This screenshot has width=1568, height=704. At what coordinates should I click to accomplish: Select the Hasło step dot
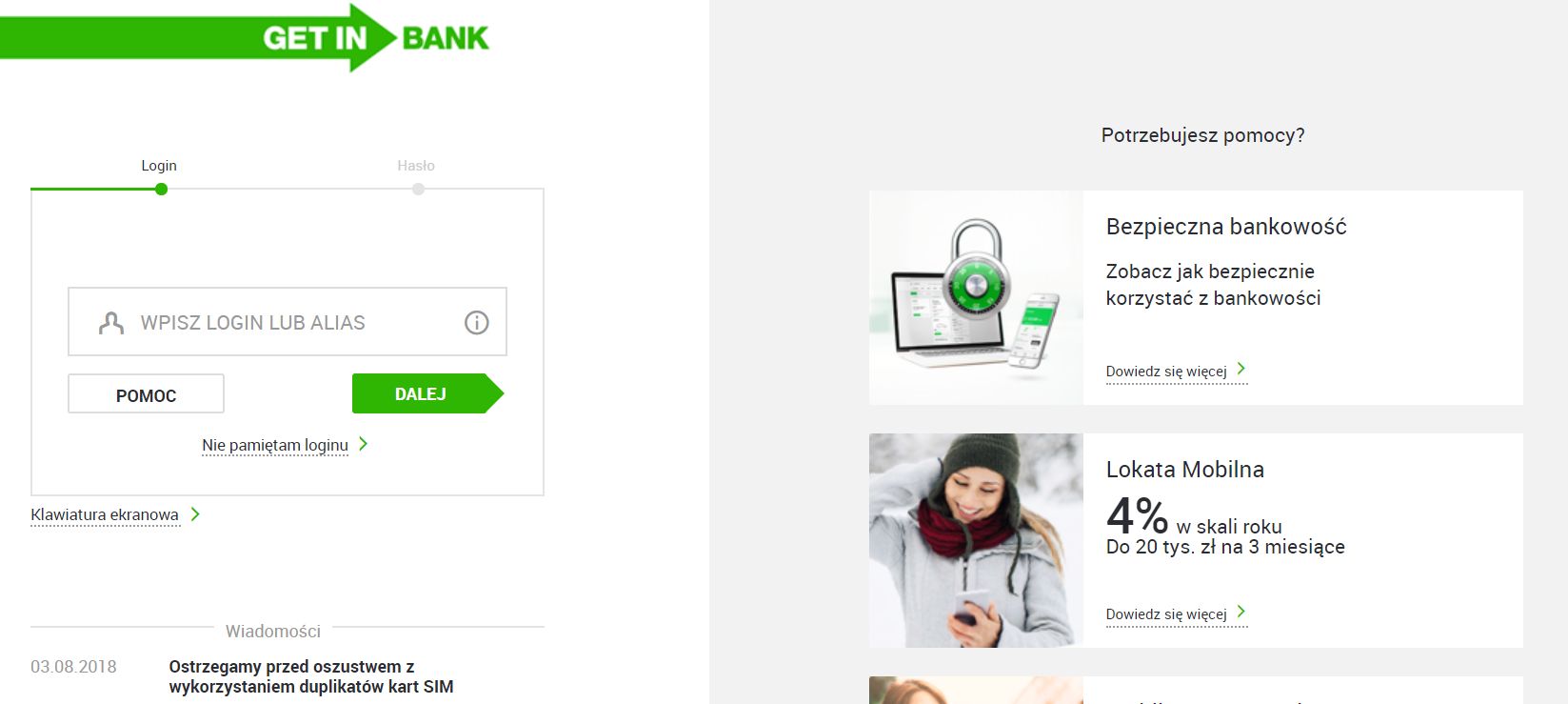pos(418,189)
